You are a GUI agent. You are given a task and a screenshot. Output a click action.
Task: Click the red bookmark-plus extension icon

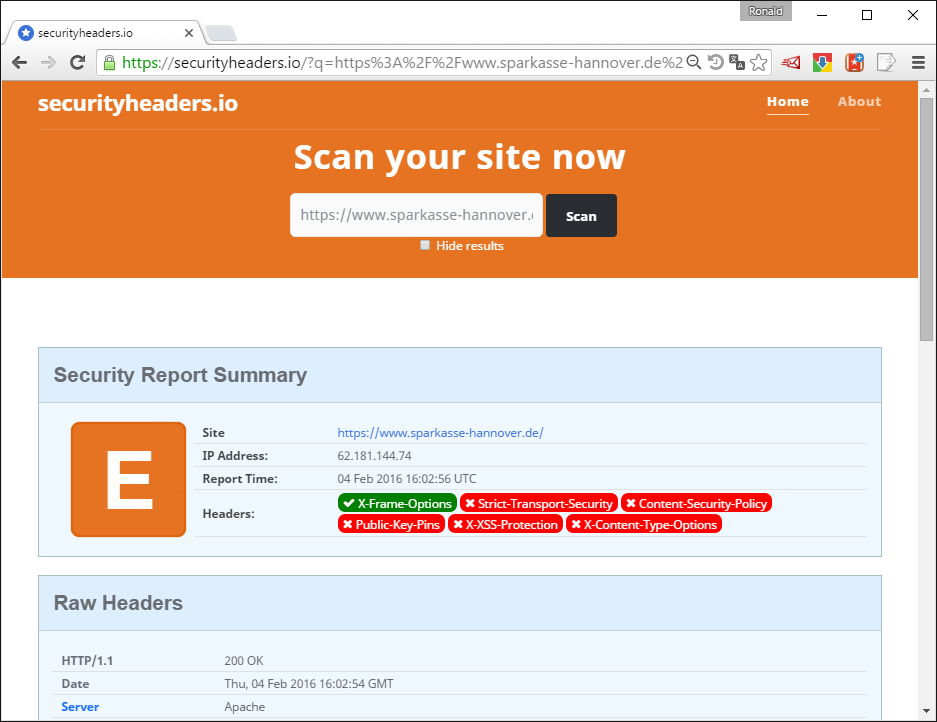point(855,62)
